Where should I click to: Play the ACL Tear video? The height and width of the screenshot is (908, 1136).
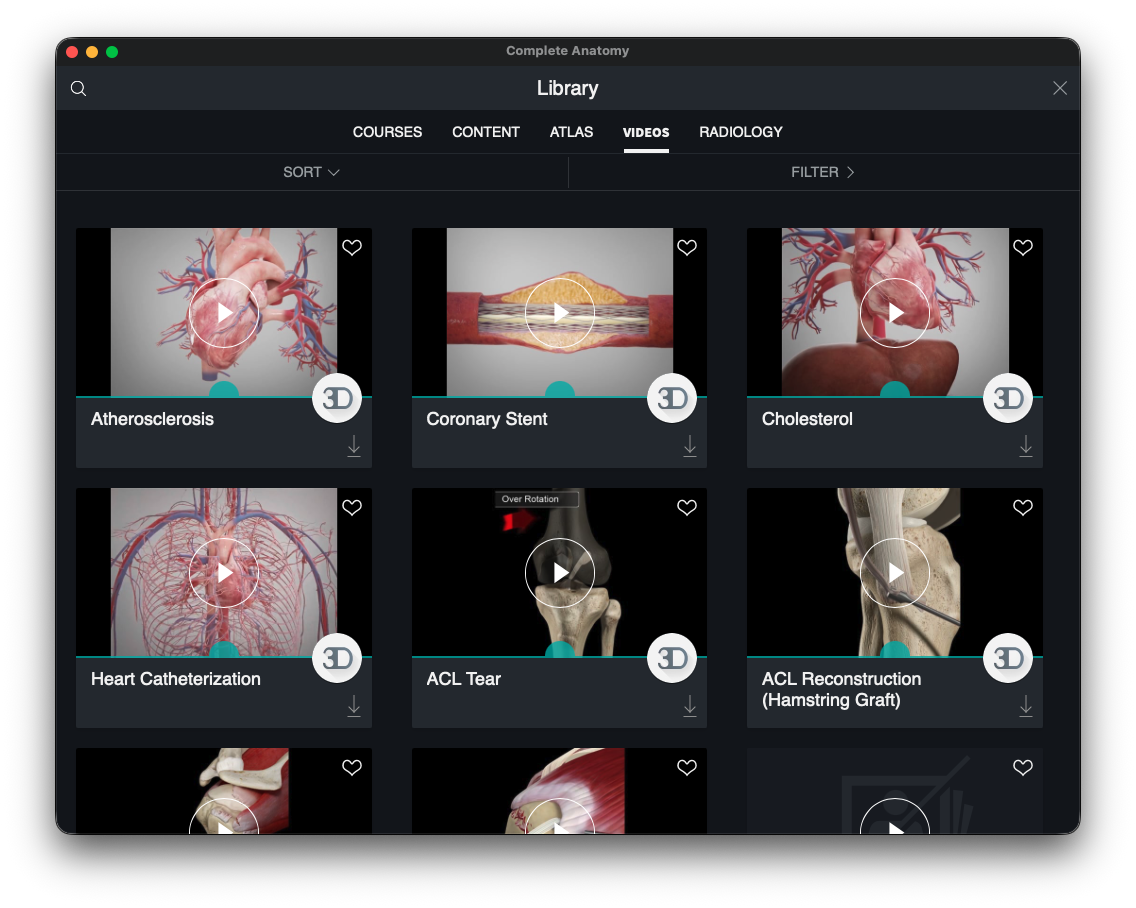click(x=559, y=573)
